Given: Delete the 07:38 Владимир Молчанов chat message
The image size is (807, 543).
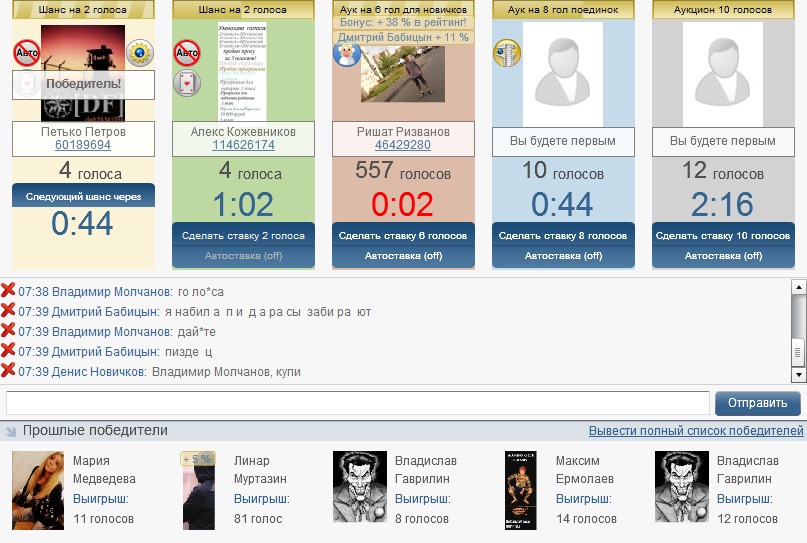Looking at the screenshot, I should (x=8, y=291).
